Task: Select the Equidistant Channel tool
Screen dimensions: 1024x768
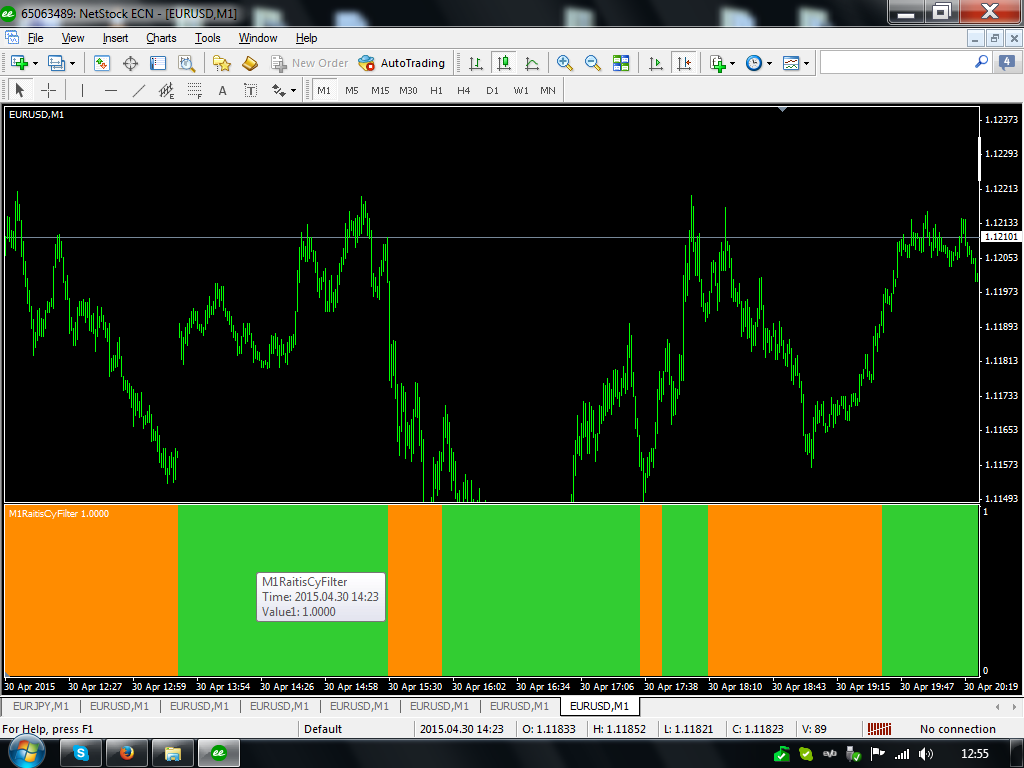Action: pyautogui.click(x=167, y=90)
